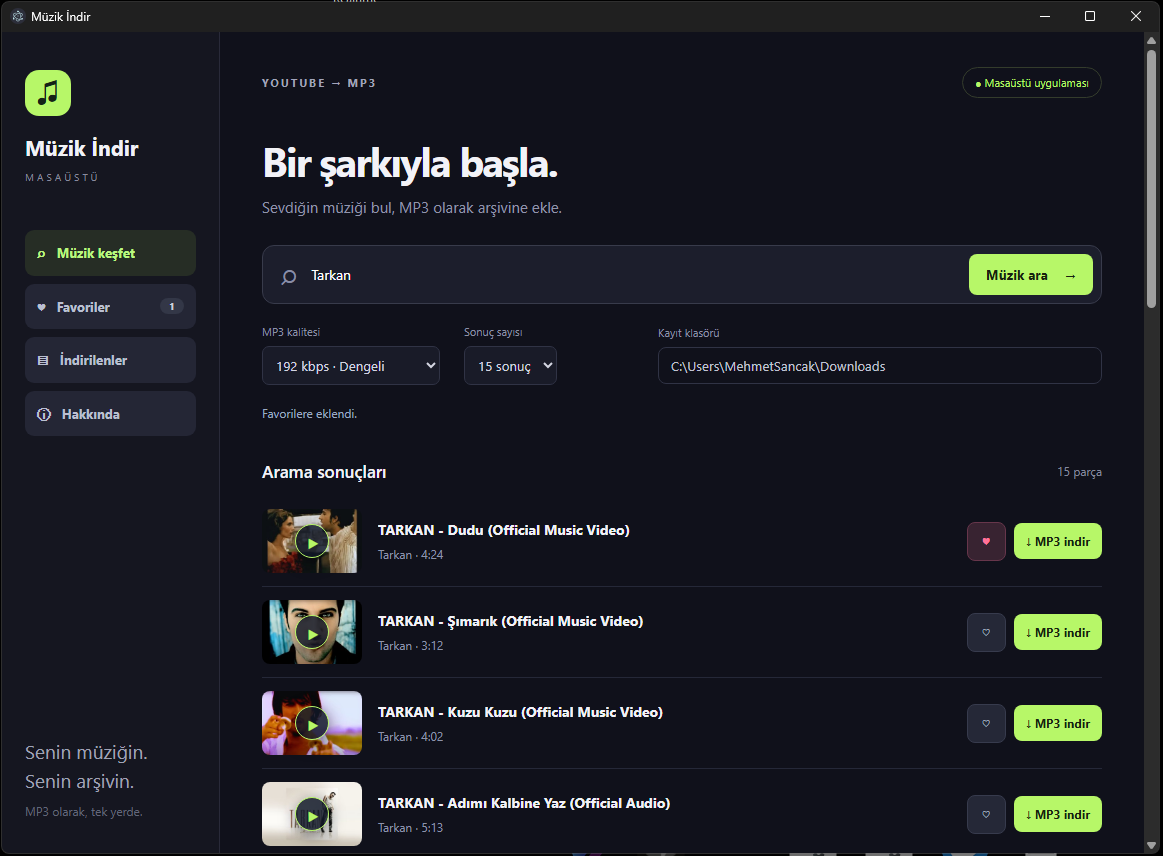The image size is (1163, 856).
Task: Favorite Adımı Kalbine Yaz with heart
Action: (986, 814)
